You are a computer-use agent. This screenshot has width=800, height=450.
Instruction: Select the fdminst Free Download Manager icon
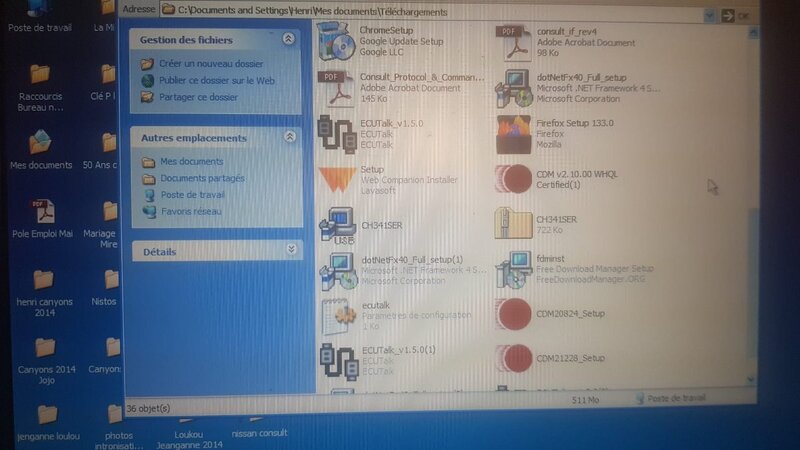coord(515,270)
